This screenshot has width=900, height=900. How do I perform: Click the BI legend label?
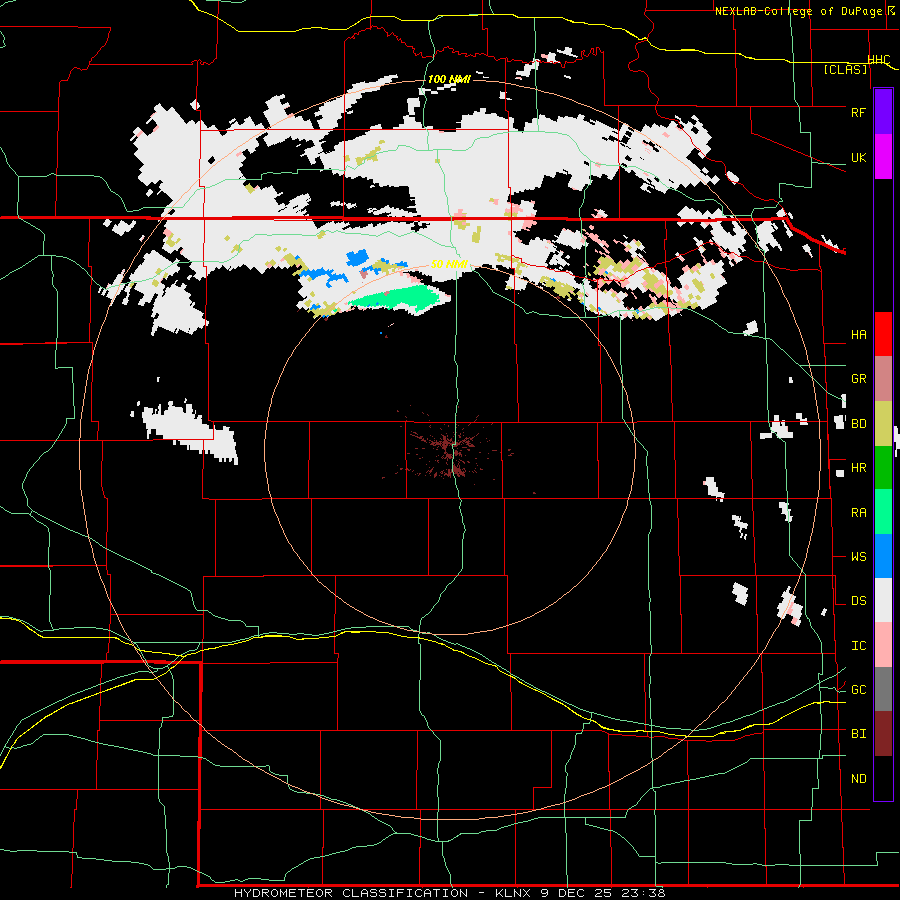858,734
